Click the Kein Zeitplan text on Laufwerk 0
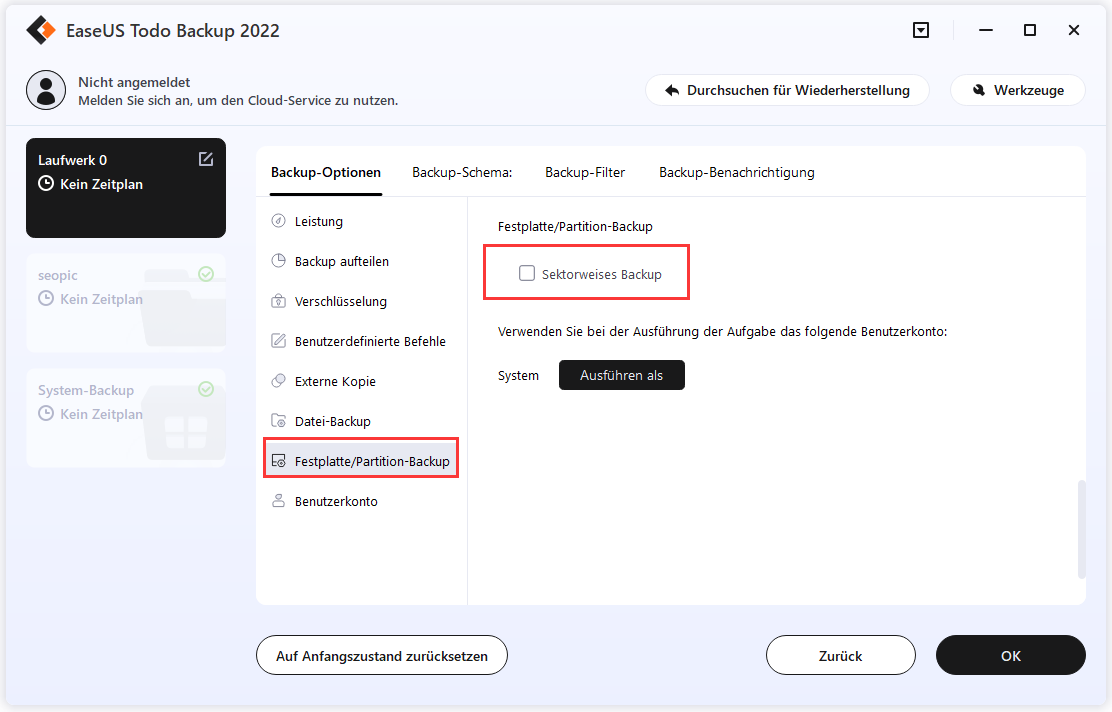The height and width of the screenshot is (712, 1112). tap(101, 184)
